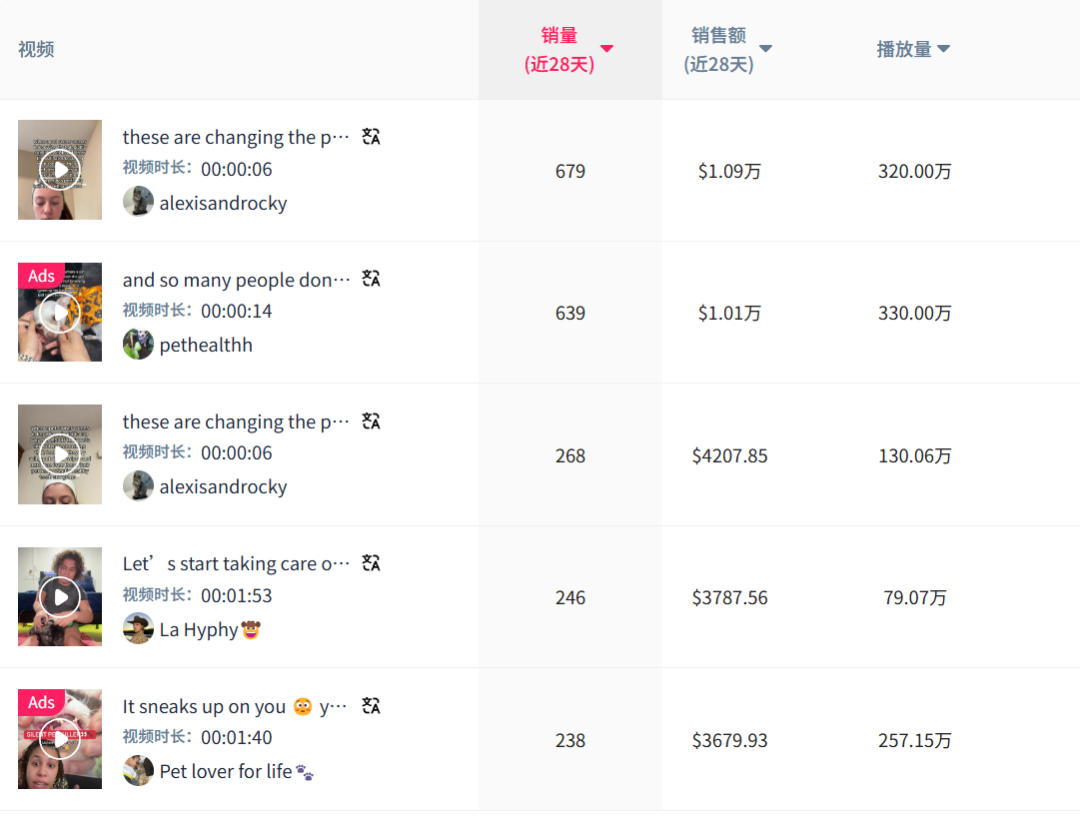Click the pethealthh creator name
1080x816 pixels.
[x=206, y=346]
